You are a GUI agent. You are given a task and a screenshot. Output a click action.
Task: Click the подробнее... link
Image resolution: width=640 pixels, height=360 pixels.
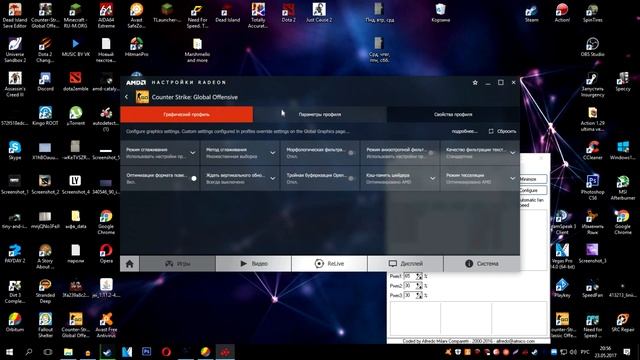click(464, 131)
